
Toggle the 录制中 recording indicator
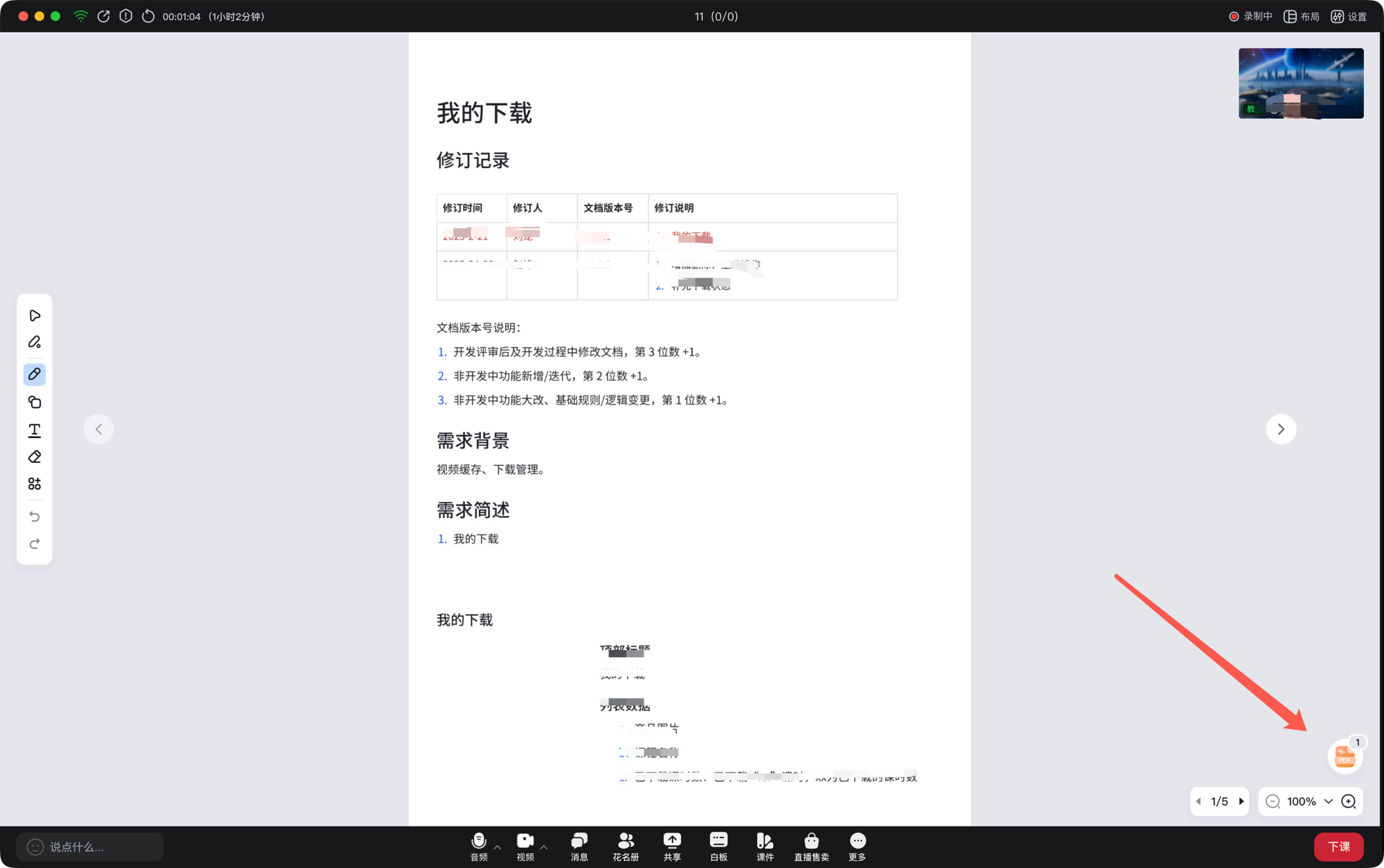point(1250,16)
